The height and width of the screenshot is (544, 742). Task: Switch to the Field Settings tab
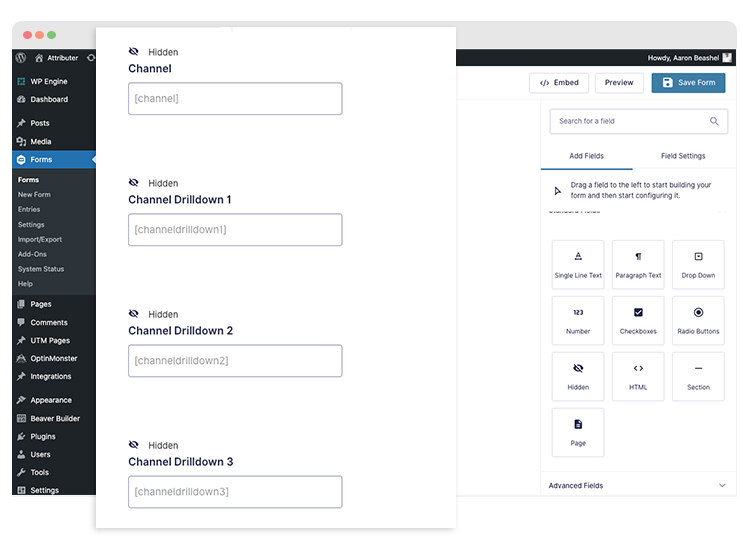click(x=683, y=156)
